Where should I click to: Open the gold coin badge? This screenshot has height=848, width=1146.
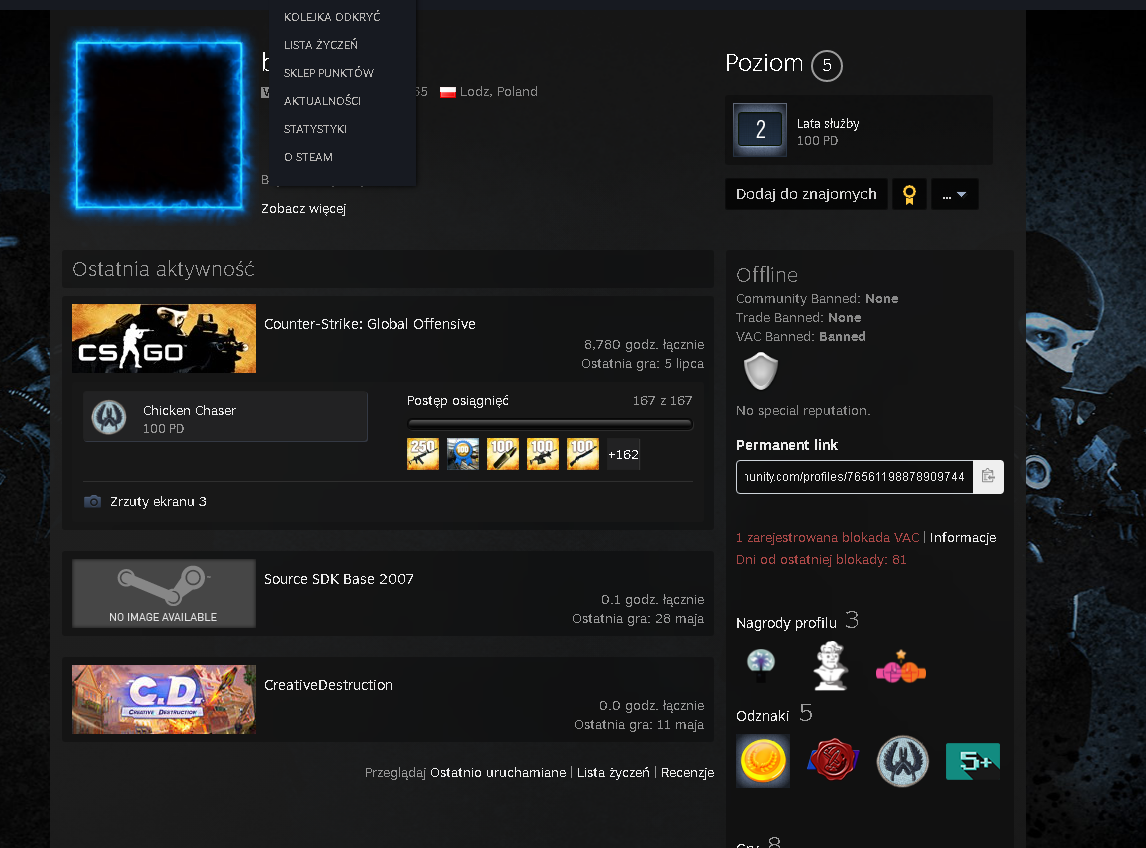point(762,761)
